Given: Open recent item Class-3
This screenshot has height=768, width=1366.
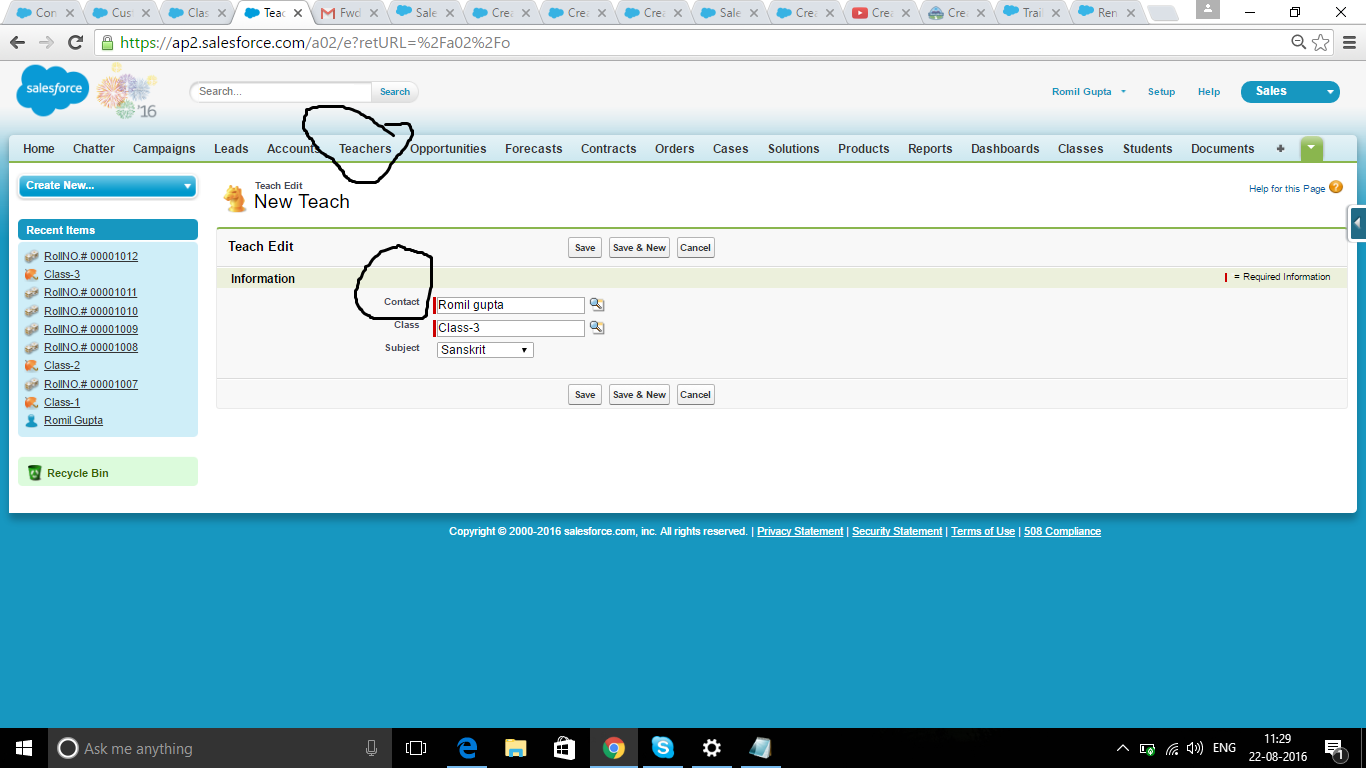Looking at the screenshot, I should (x=62, y=274).
